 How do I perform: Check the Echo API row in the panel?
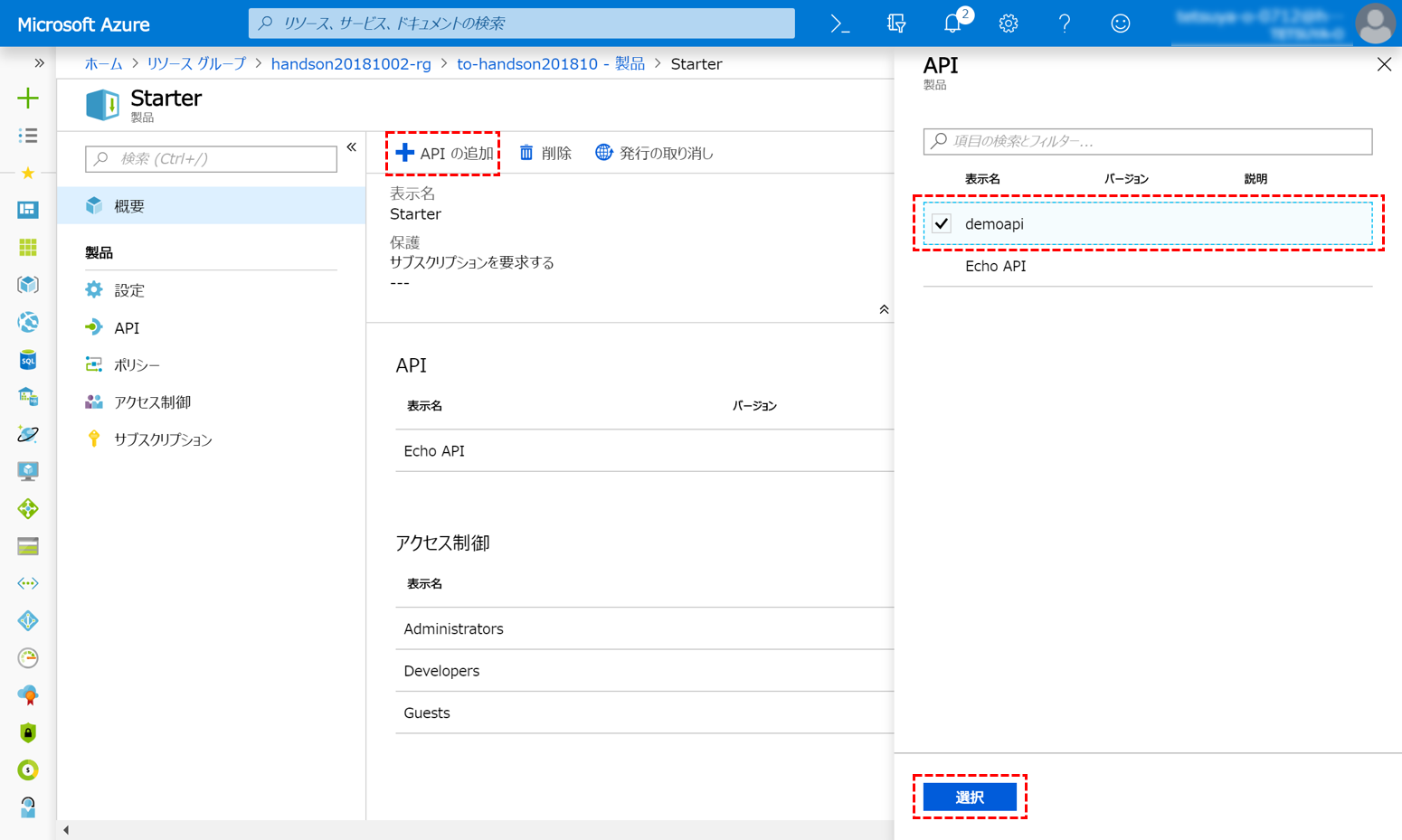[940, 266]
